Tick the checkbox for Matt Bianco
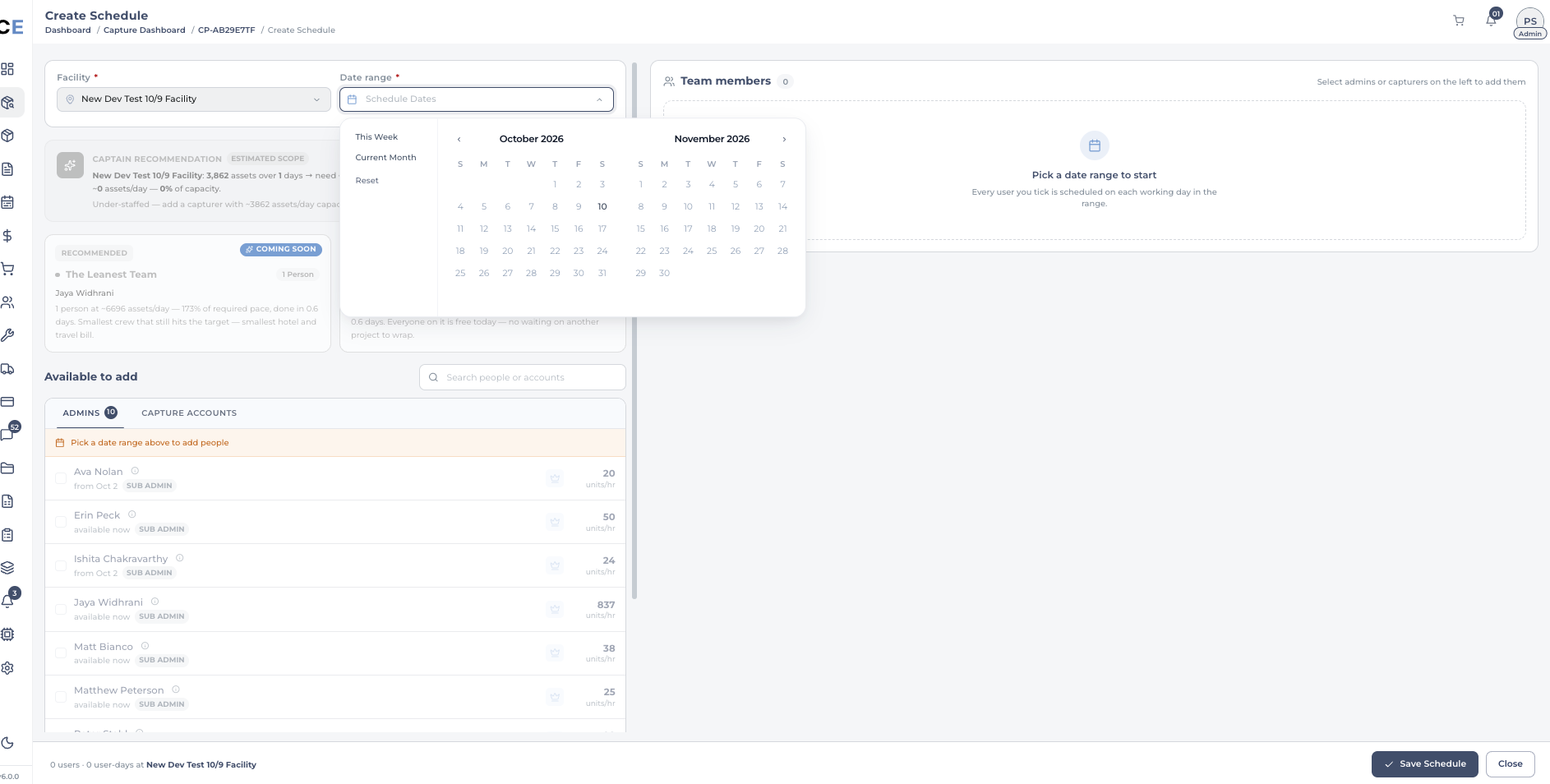This screenshot has height=784, width=1550. click(x=61, y=653)
